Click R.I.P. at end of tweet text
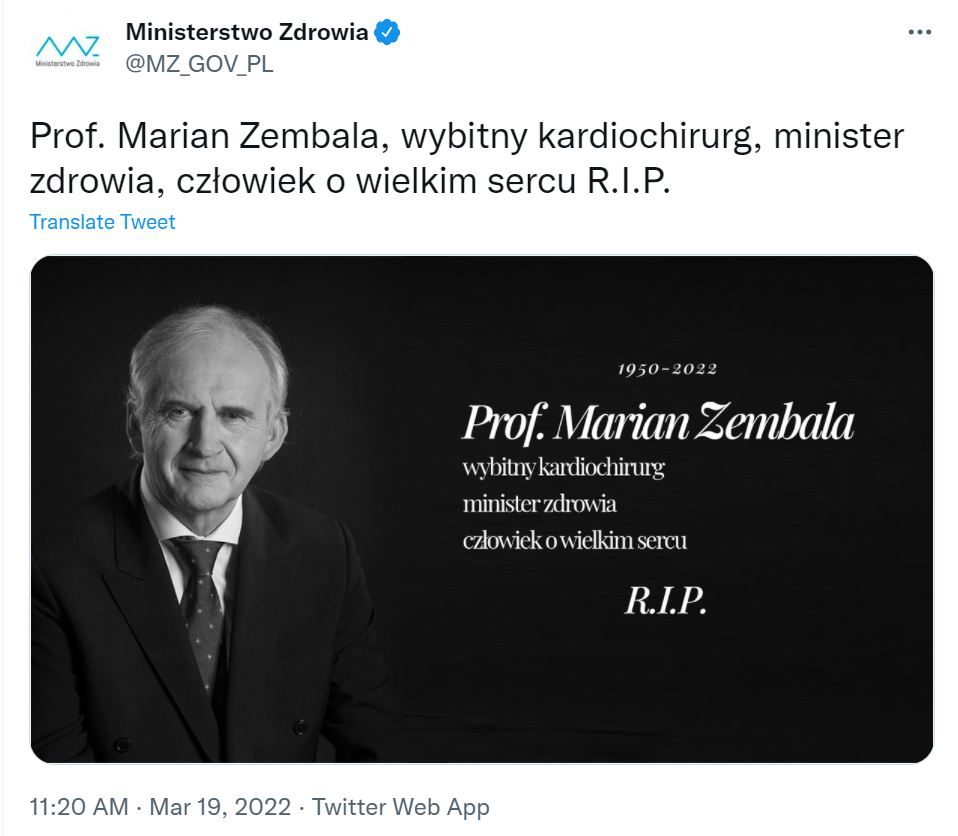 pos(629,181)
